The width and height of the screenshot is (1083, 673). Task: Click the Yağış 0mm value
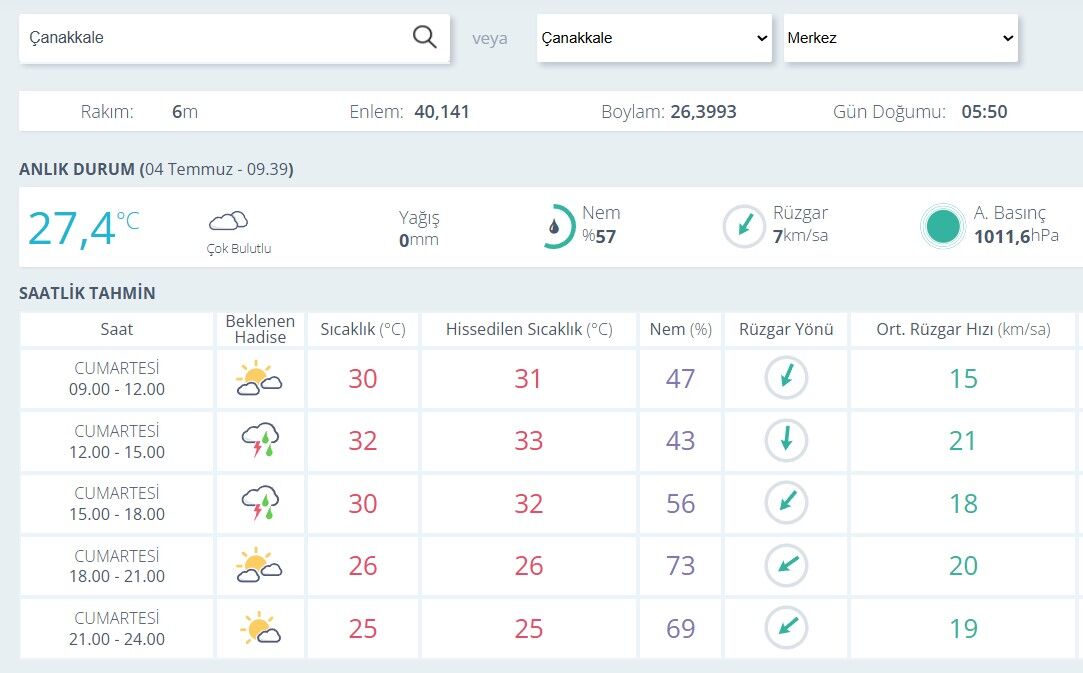[x=419, y=240]
